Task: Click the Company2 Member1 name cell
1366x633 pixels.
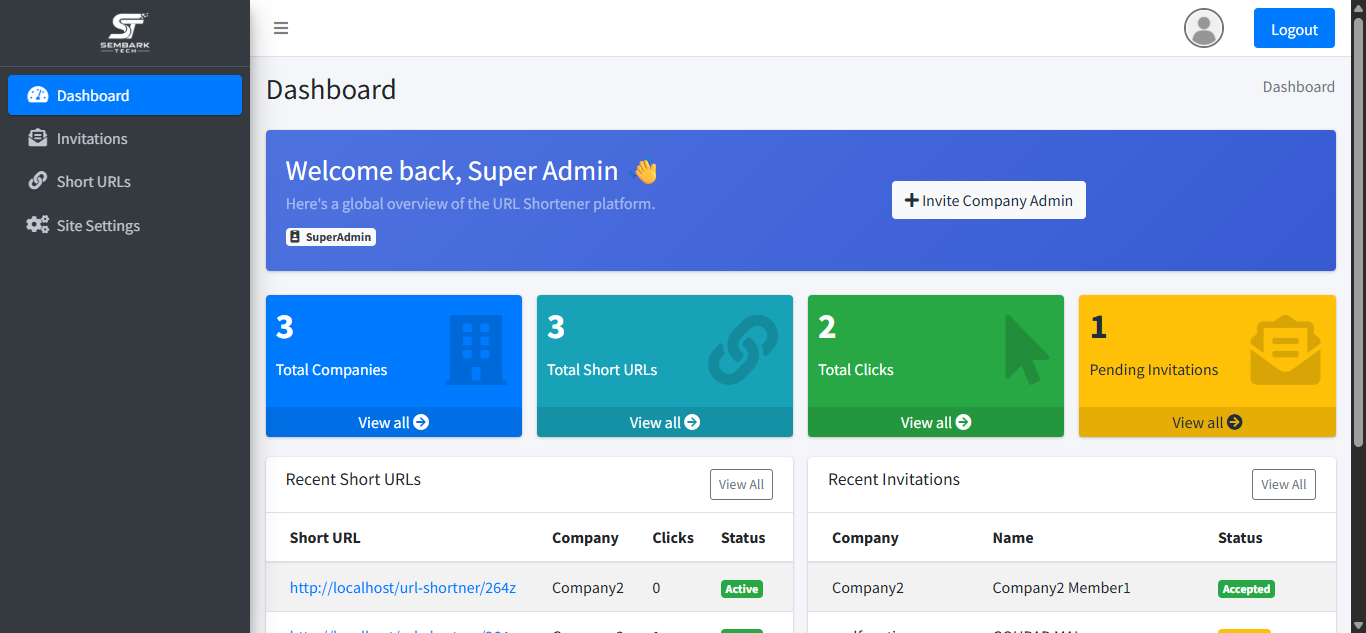Action: [x=1062, y=588]
